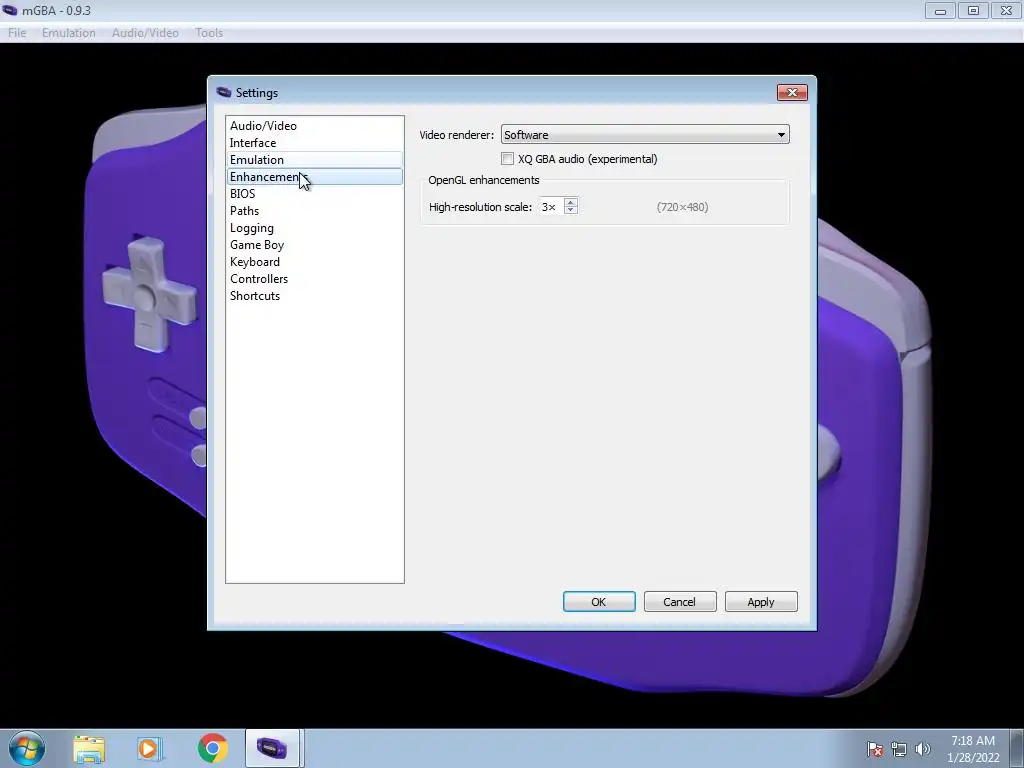Click the (720×480) resolution text
The height and width of the screenshot is (768, 1024).
(682, 207)
